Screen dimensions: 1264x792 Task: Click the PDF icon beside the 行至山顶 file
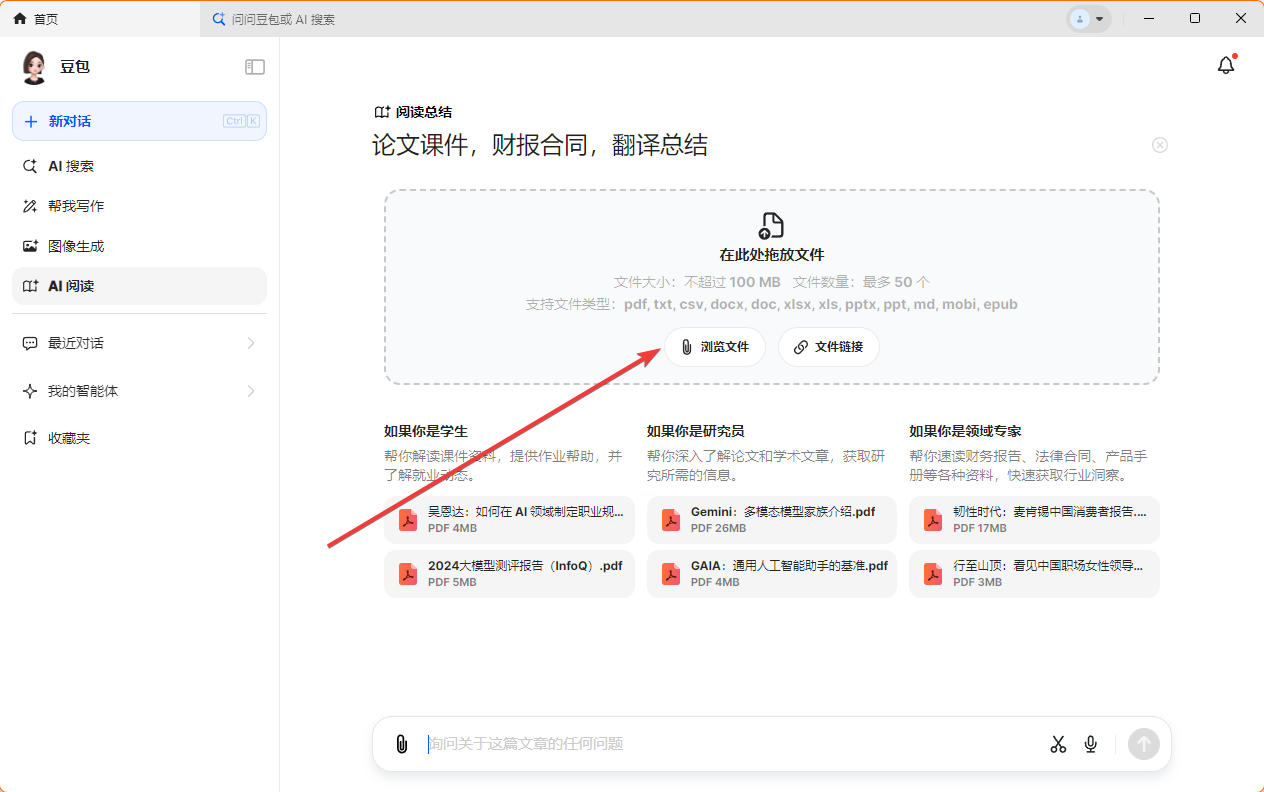(932, 574)
